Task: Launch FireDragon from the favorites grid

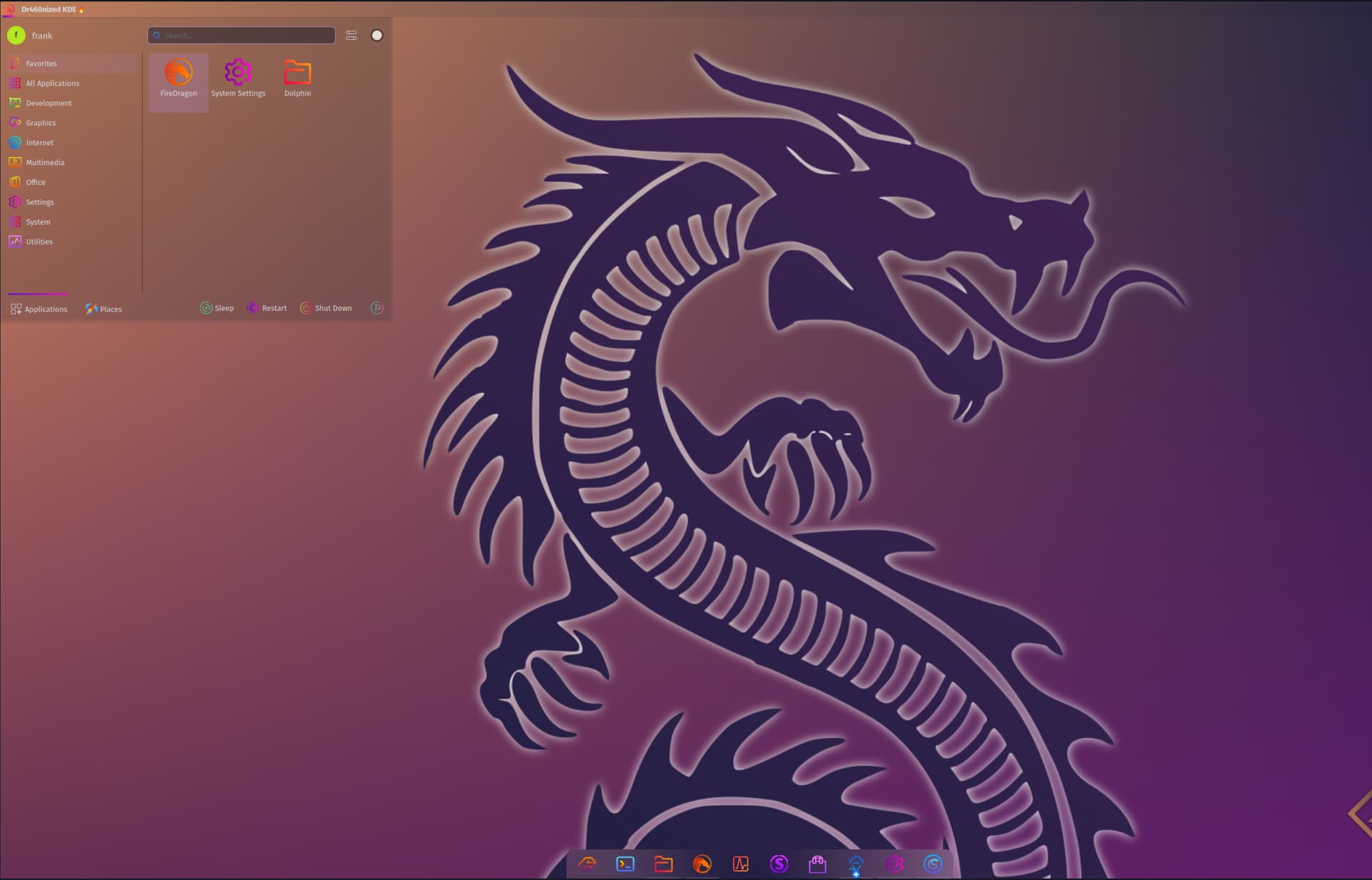Action: [179, 81]
